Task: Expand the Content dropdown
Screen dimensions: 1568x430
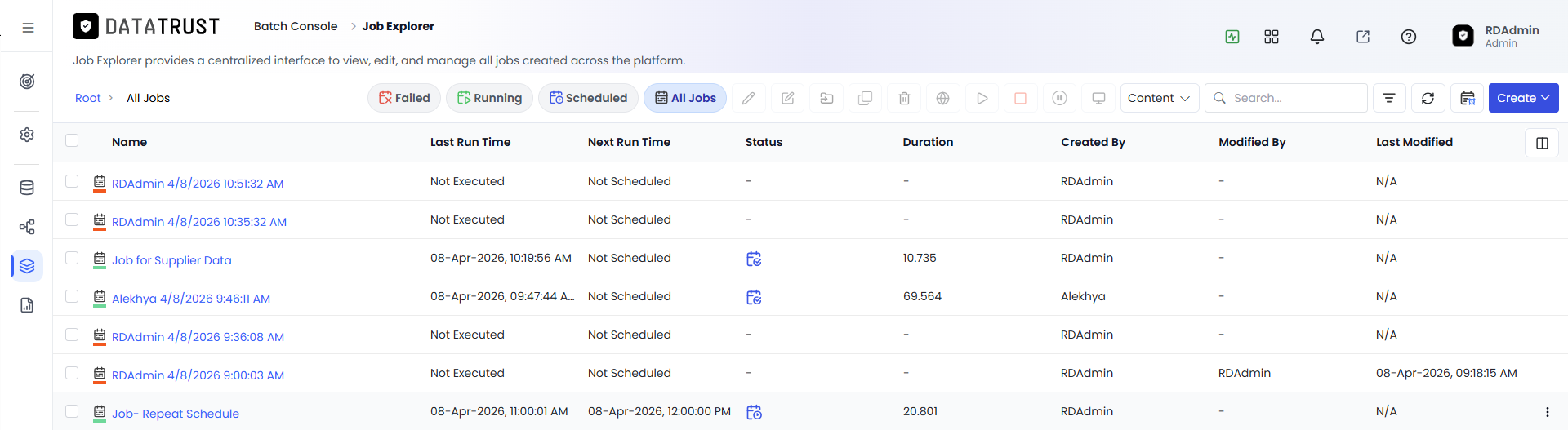Action: [x=1160, y=98]
